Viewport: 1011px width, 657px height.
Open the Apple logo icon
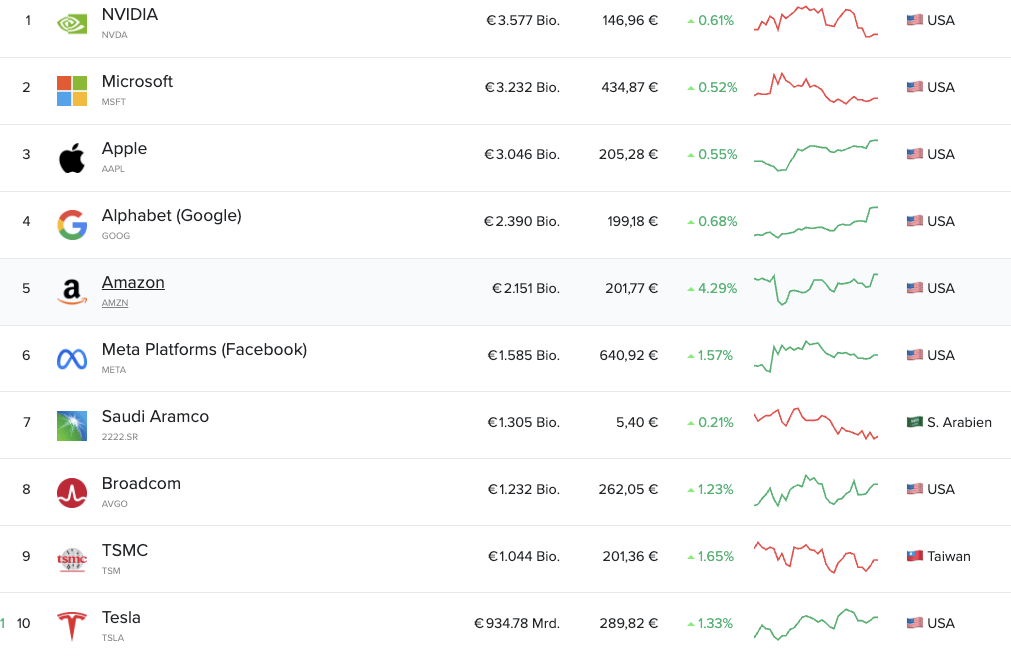[72, 158]
